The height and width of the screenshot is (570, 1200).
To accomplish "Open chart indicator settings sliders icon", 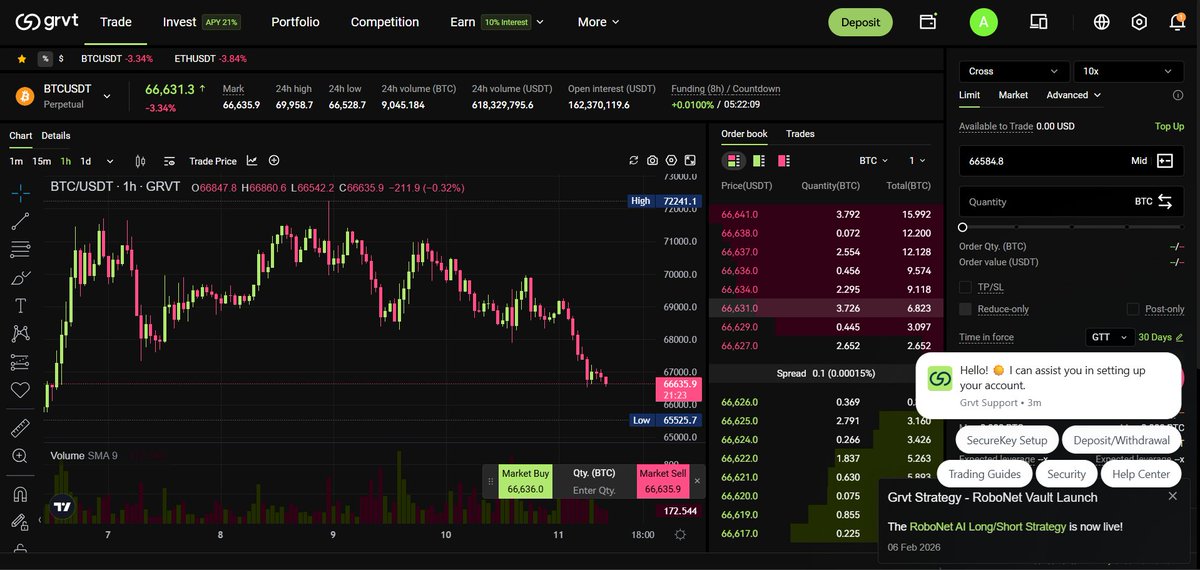I will pos(169,161).
